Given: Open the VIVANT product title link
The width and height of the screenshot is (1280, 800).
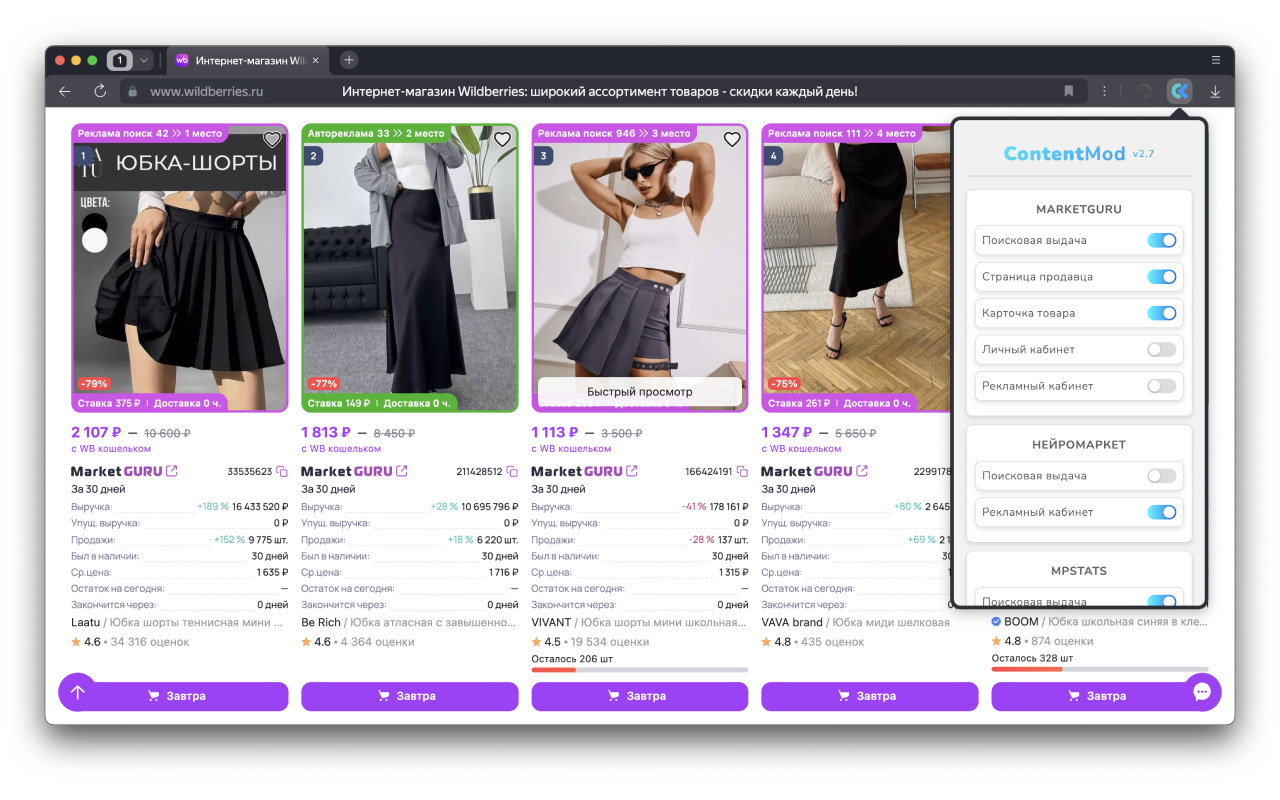Looking at the screenshot, I should point(639,622).
